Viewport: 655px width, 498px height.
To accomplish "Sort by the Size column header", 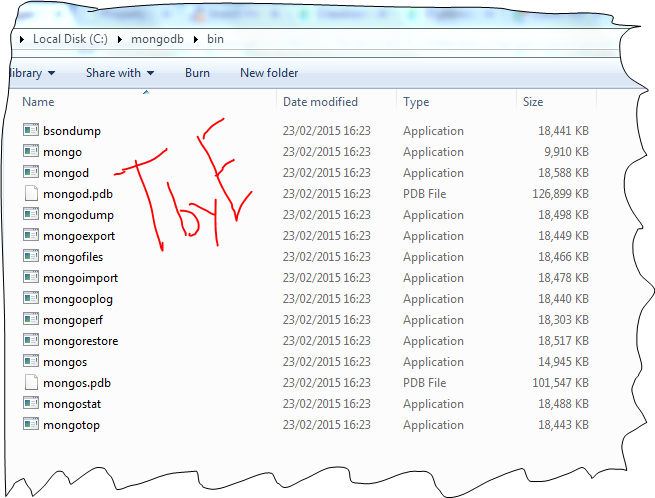I will tap(533, 102).
